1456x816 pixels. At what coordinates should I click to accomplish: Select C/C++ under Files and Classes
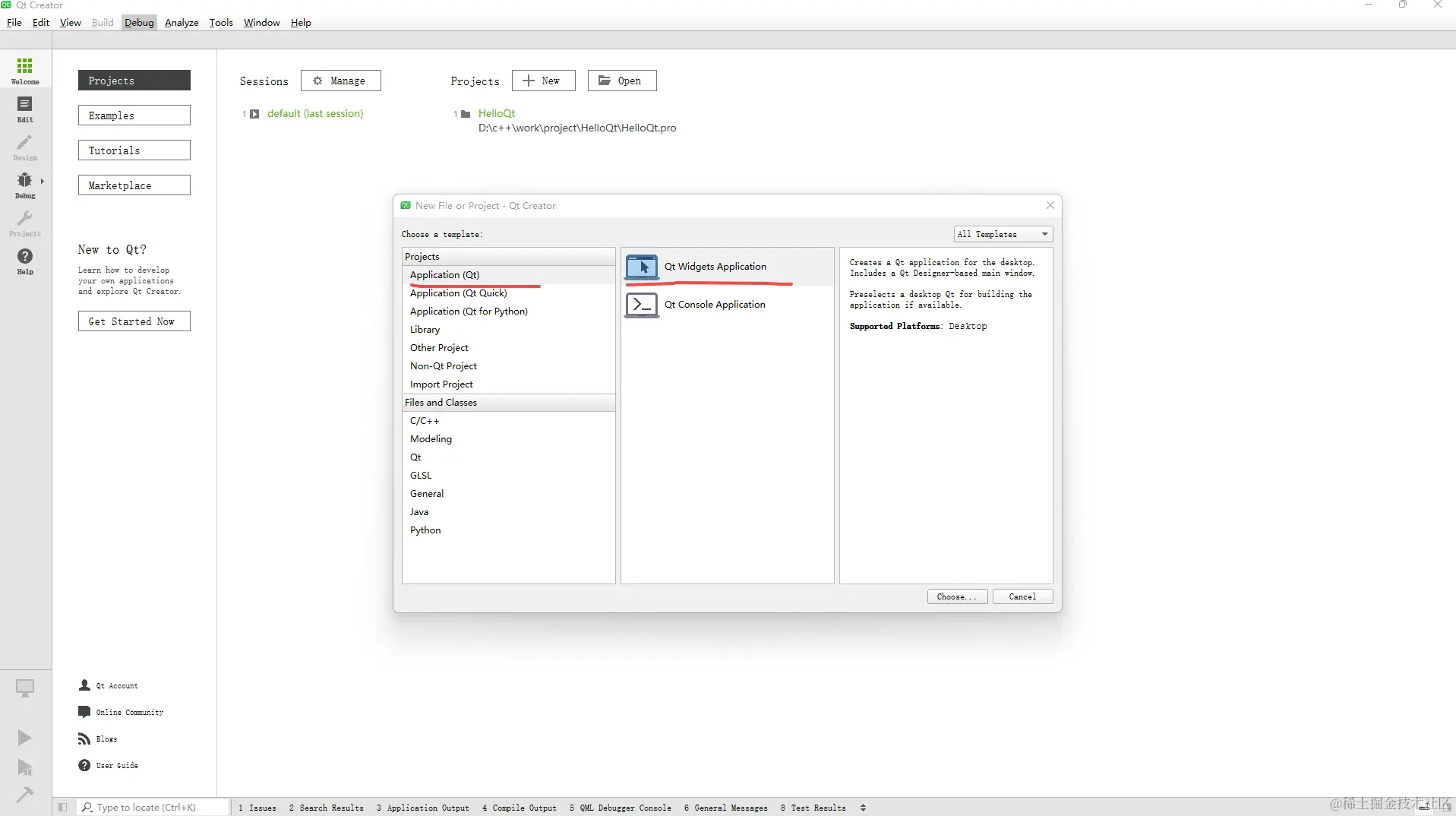click(508, 421)
